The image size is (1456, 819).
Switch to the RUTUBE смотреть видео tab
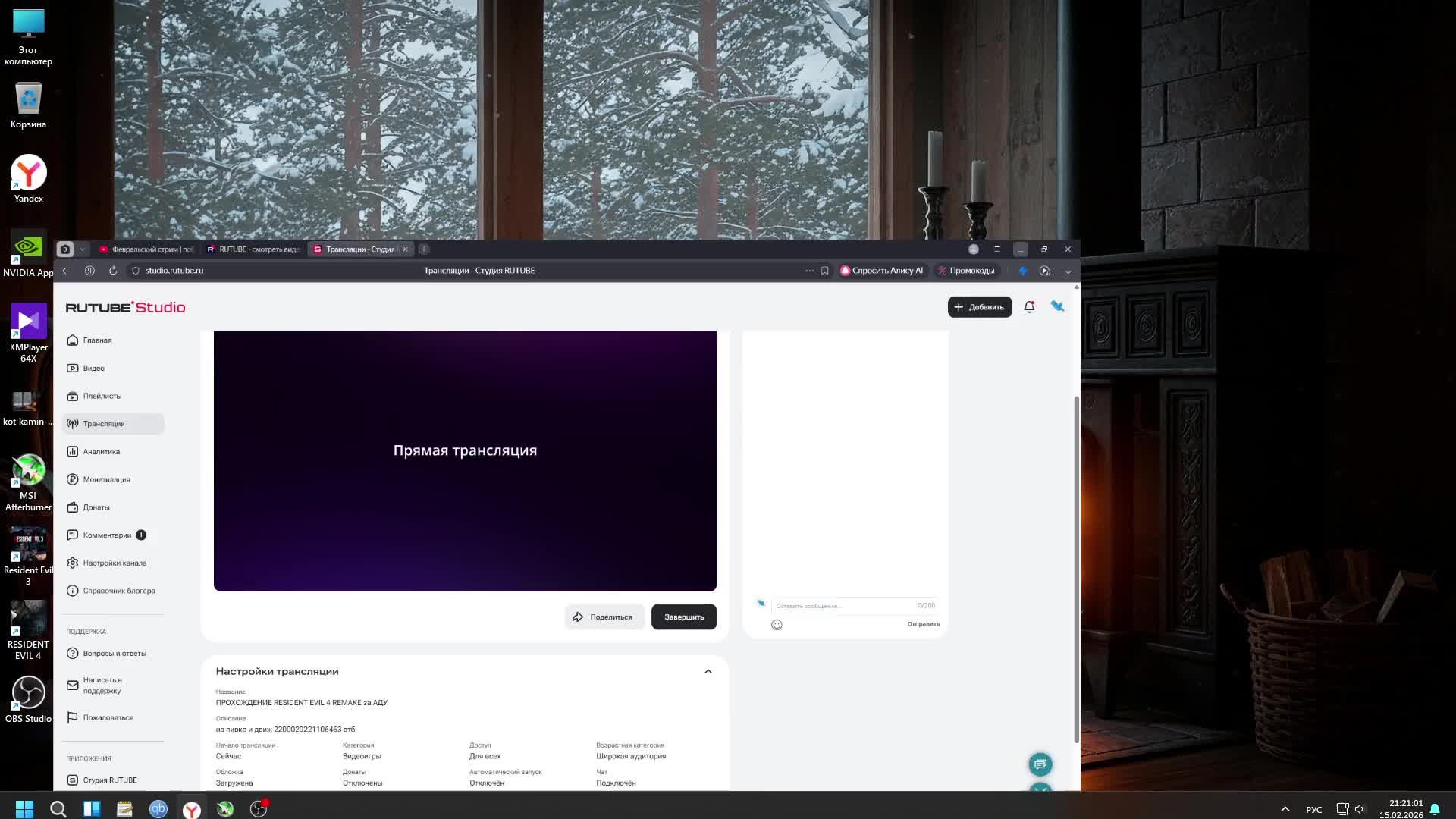254,249
